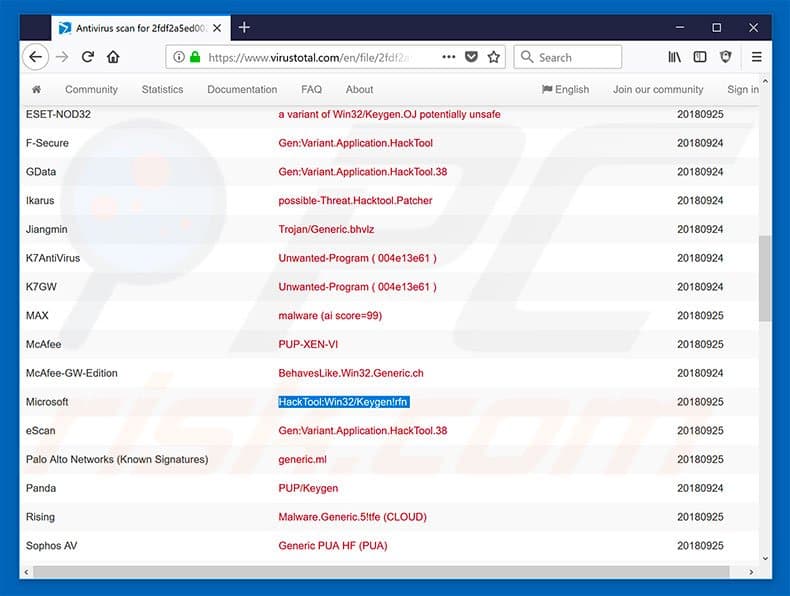Select the ESET-NOD32 engine name
The width and height of the screenshot is (790, 596).
tap(58, 114)
